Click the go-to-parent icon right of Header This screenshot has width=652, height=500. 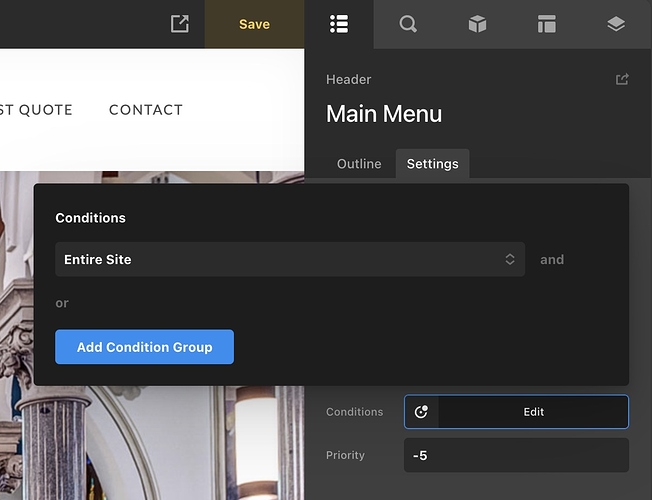click(622, 80)
